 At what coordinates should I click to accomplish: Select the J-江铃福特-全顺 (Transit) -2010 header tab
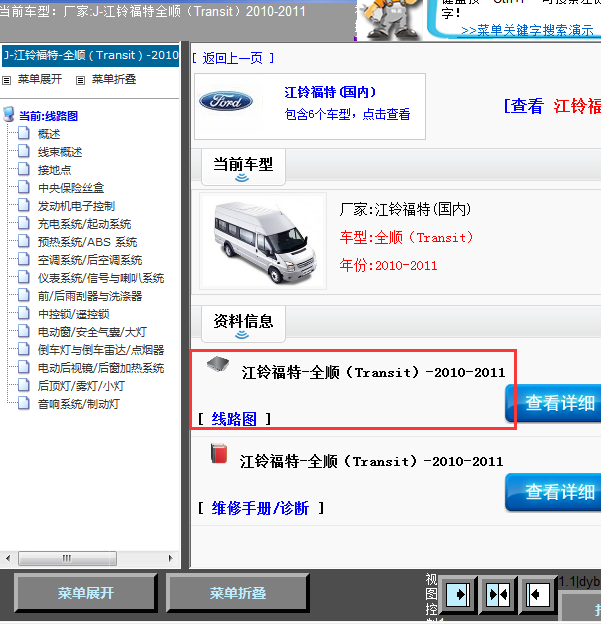pyautogui.click(x=90, y=55)
